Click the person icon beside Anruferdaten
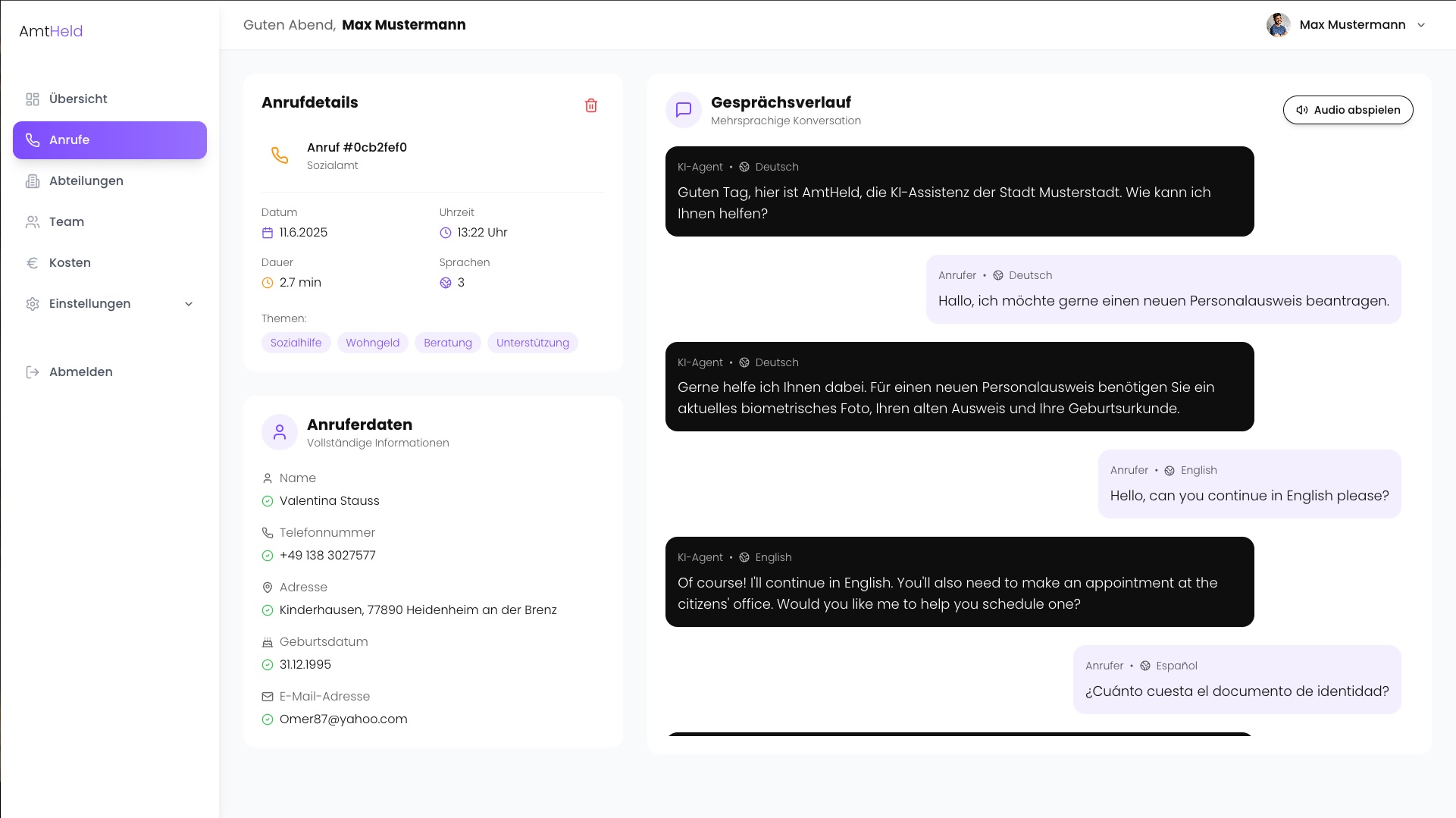Image resolution: width=1456 pixels, height=818 pixels. coord(280,432)
